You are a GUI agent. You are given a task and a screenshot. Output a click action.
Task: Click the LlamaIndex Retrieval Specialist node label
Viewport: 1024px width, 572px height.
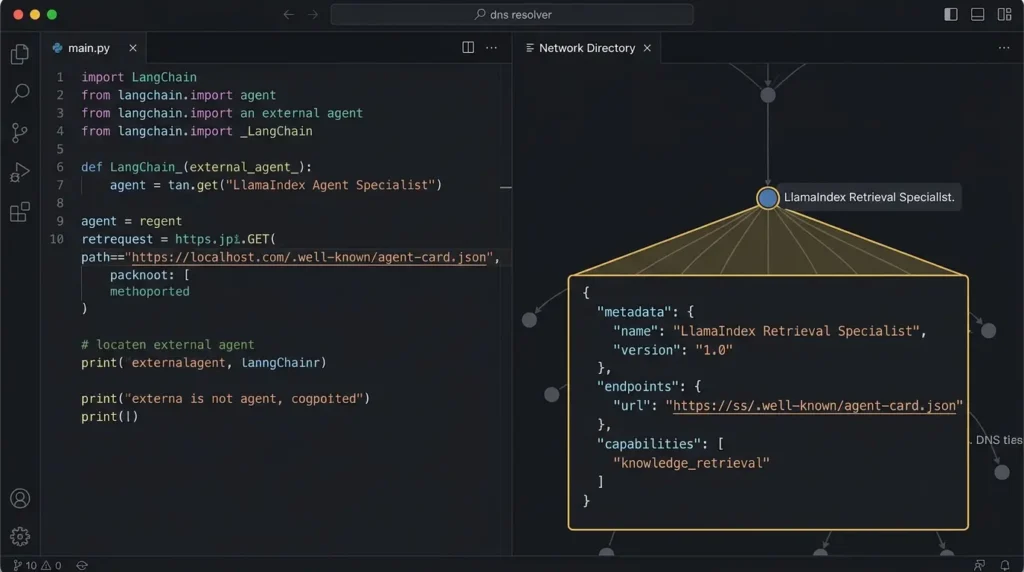point(869,197)
